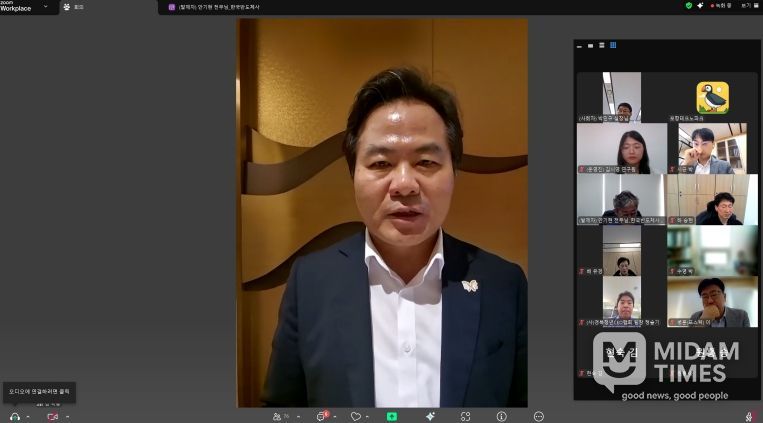Open the participants panel icon
Viewport: 763px width, 423px height.
point(277,417)
